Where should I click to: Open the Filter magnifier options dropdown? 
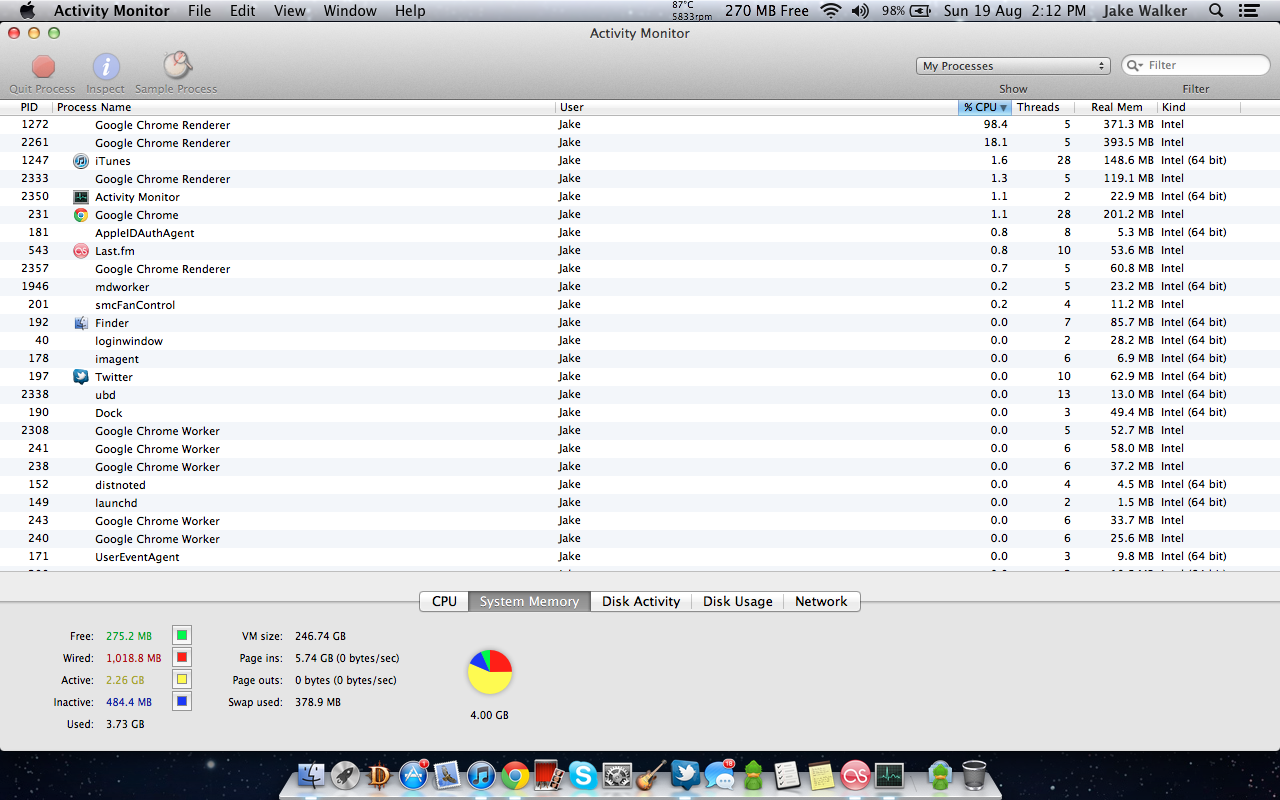pyautogui.click(x=1135, y=65)
